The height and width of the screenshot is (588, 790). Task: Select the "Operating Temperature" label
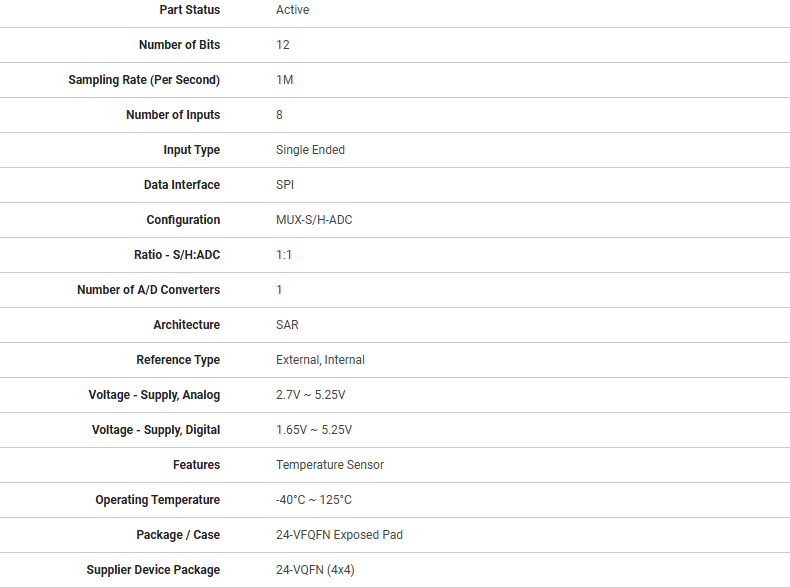158,500
